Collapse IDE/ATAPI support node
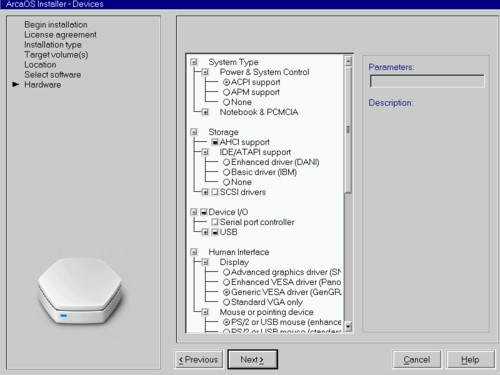The height and width of the screenshot is (375, 500). coord(205,152)
